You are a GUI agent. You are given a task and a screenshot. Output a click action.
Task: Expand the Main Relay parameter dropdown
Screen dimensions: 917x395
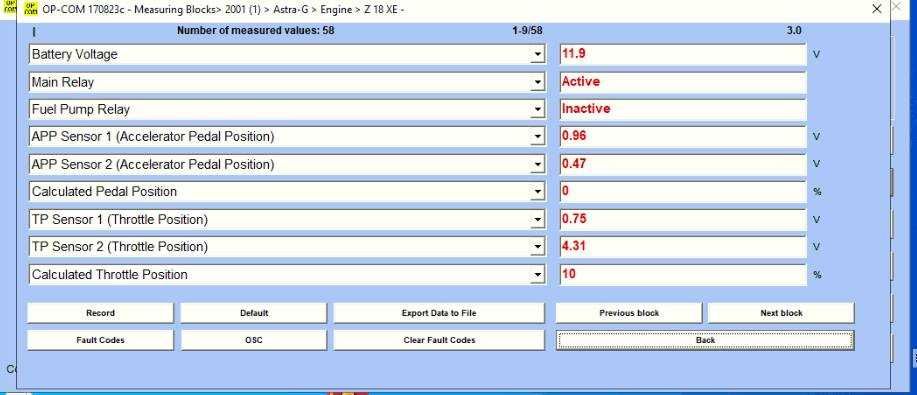tap(538, 83)
